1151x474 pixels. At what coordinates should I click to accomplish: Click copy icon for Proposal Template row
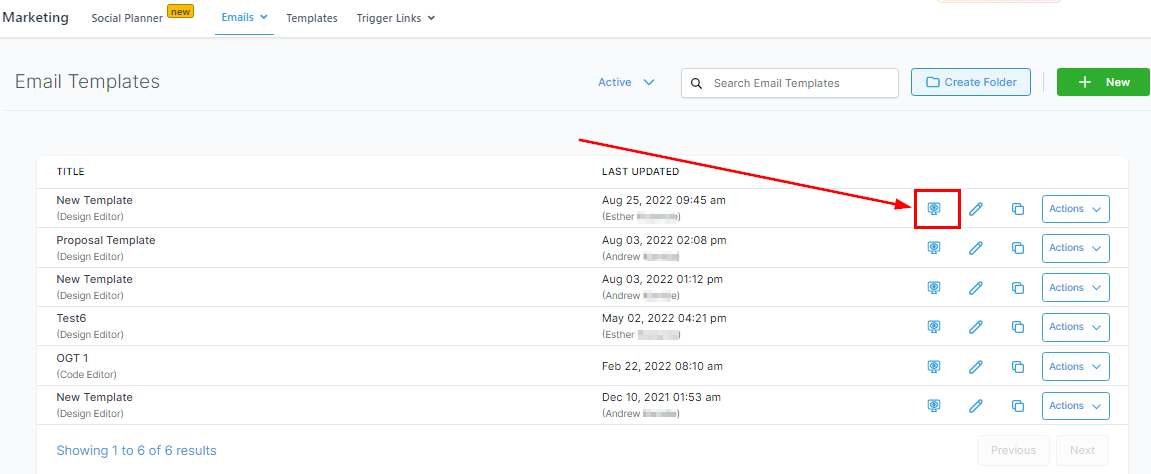click(x=1018, y=248)
